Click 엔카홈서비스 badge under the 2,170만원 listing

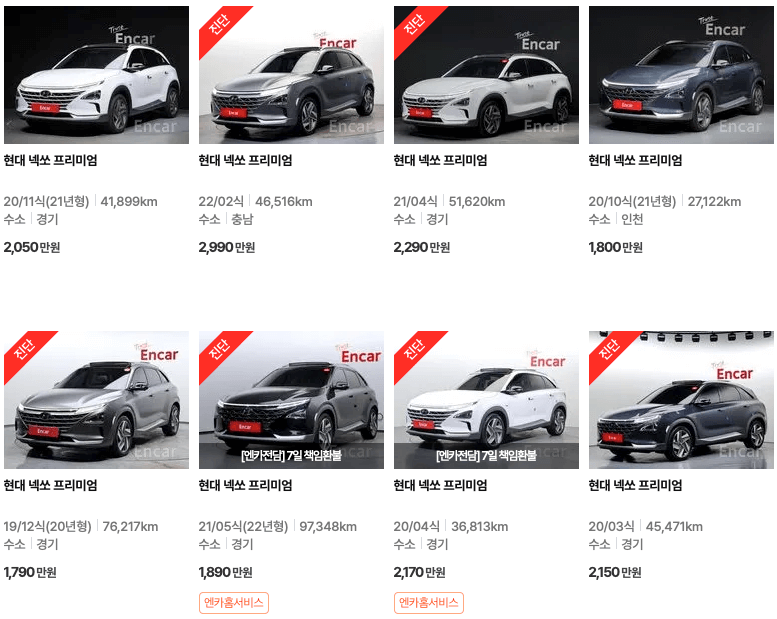click(429, 603)
